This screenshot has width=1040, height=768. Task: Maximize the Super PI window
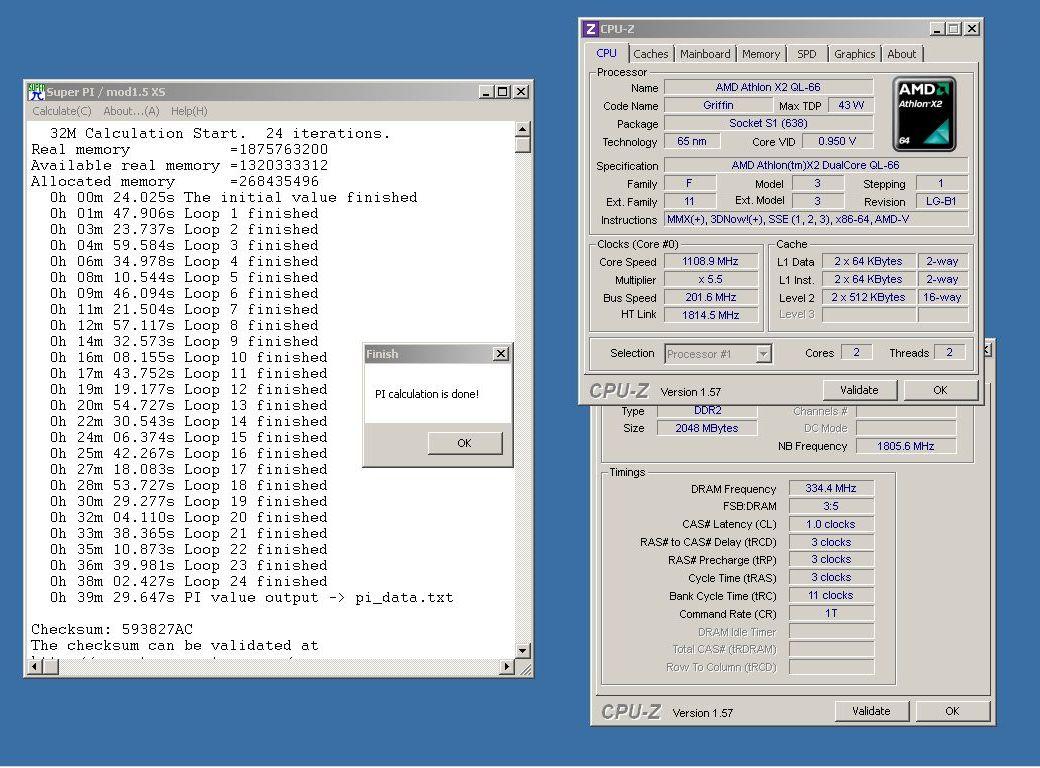click(x=503, y=92)
